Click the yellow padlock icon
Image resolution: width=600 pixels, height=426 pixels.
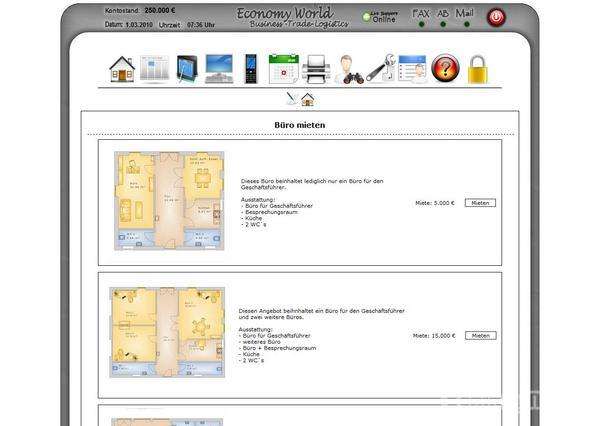tap(478, 70)
